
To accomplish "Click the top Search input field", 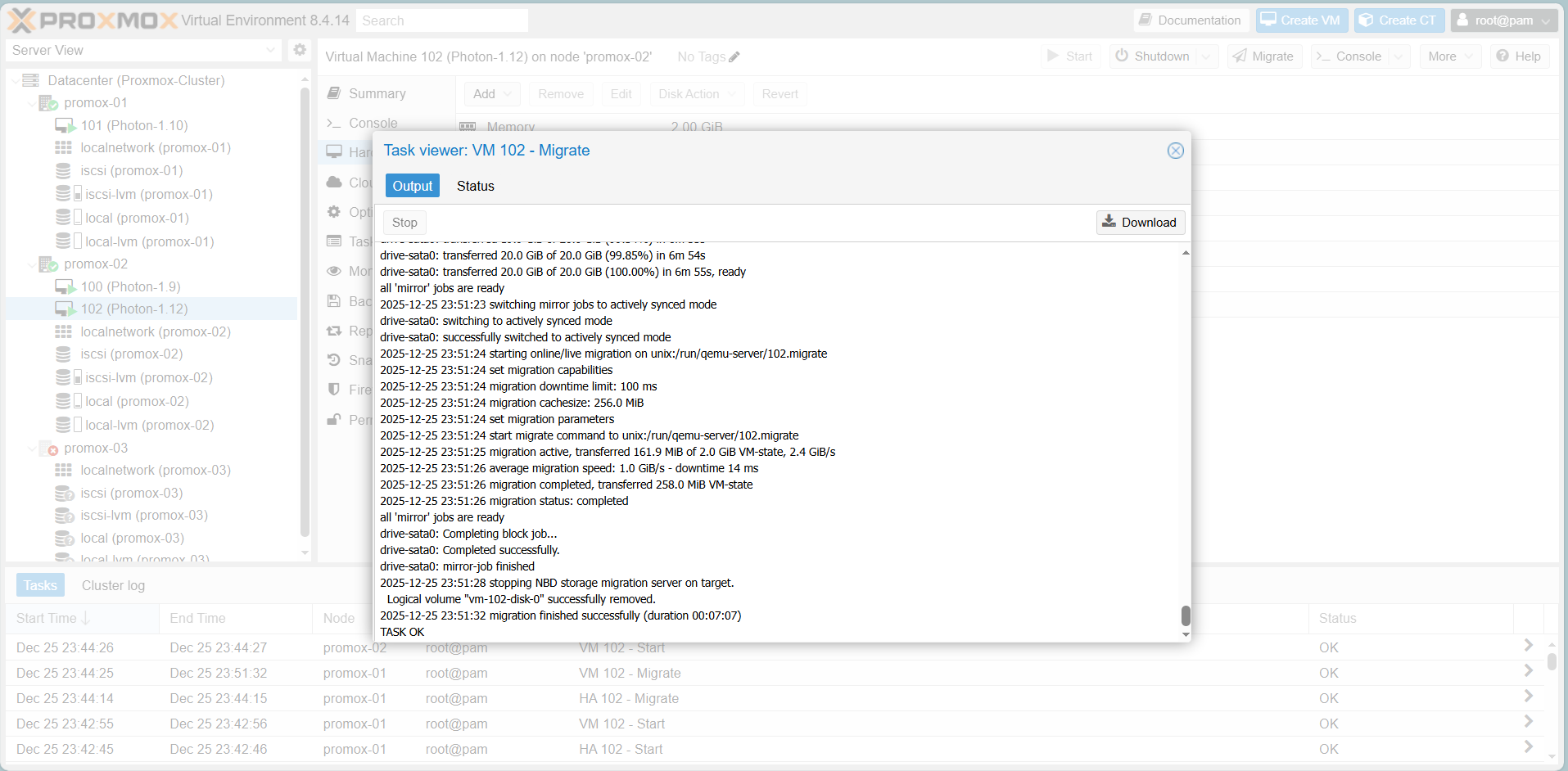I will pos(442,20).
